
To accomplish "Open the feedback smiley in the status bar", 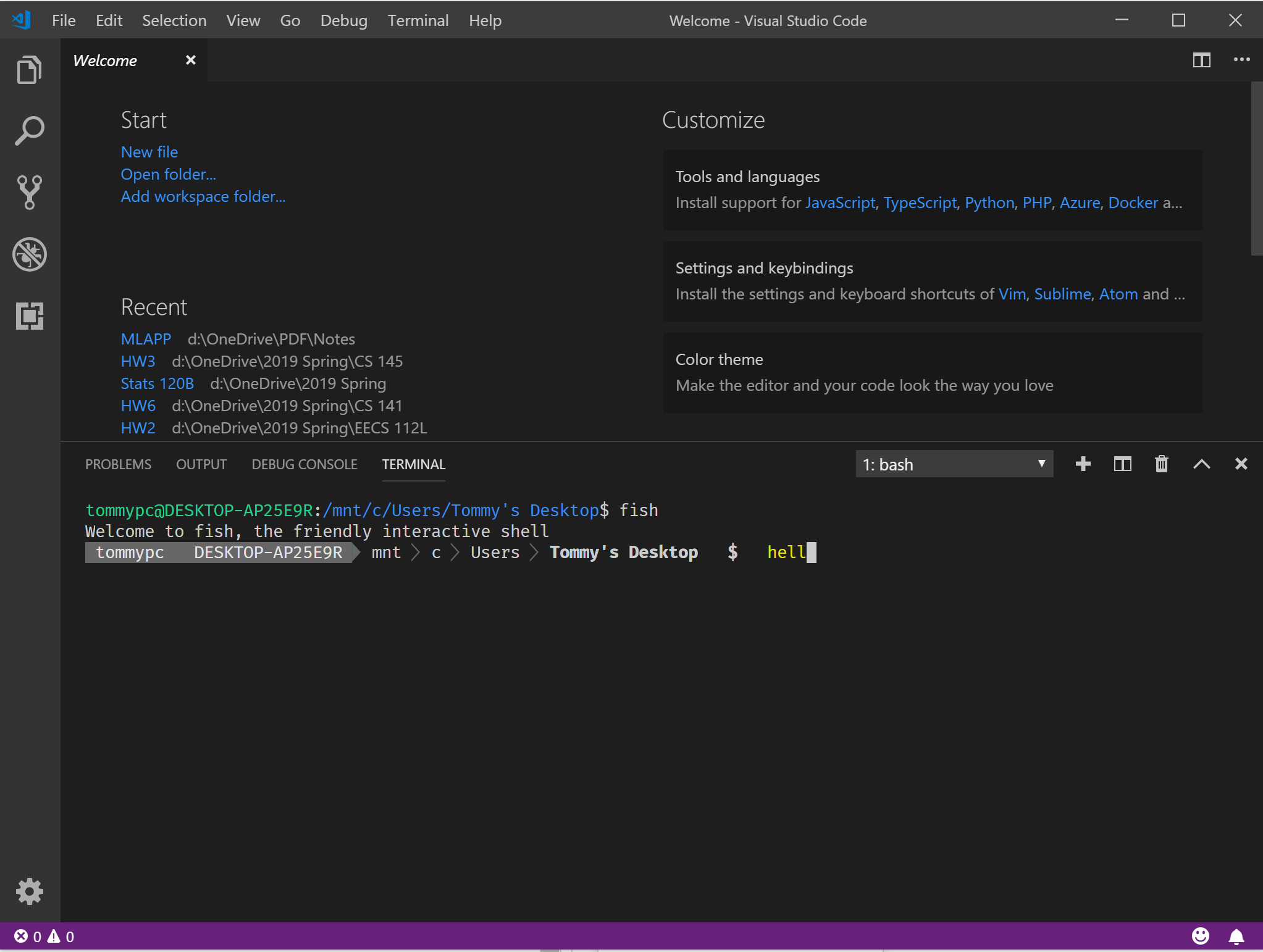I will click(1201, 936).
